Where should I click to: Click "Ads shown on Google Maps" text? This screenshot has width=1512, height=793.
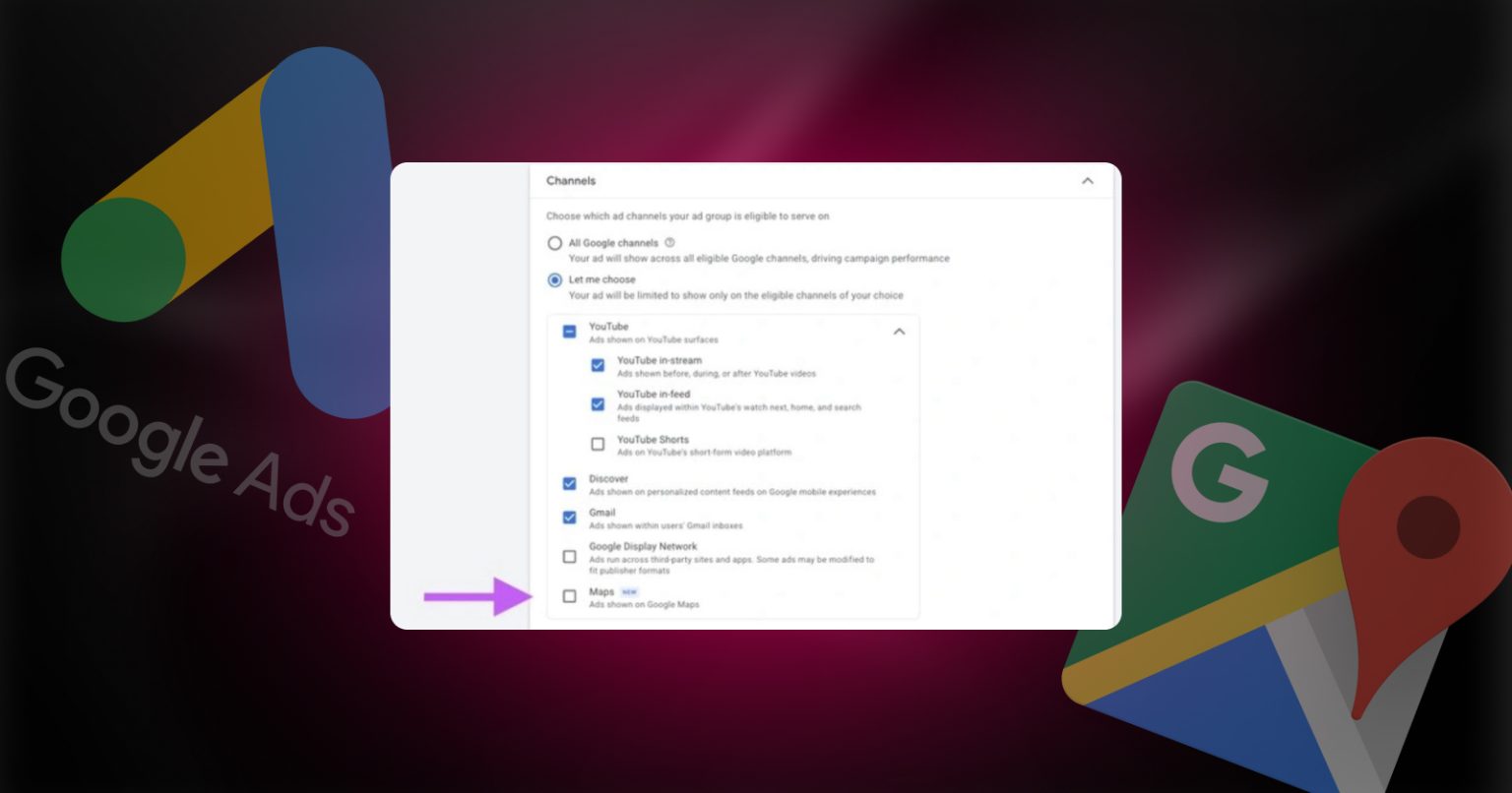coord(644,604)
